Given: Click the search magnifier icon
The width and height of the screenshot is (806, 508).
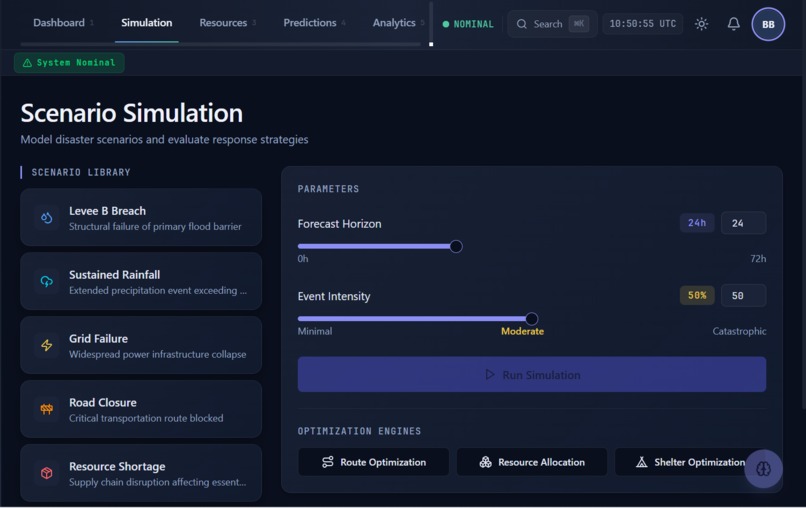Looking at the screenshot, I should [x=522, y=24].
